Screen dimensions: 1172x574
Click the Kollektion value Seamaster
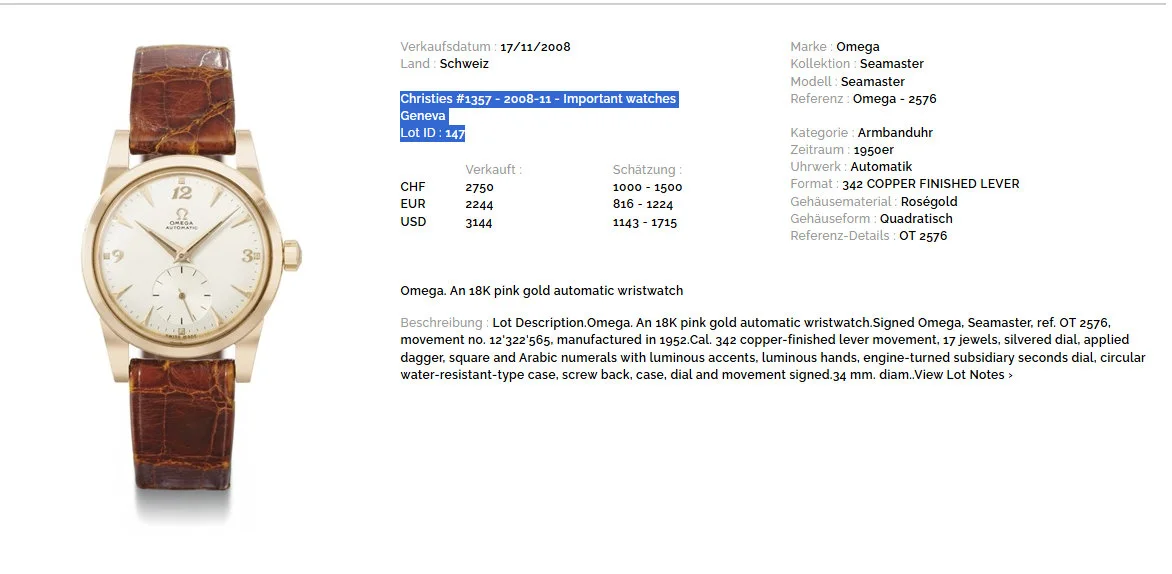(891, 64)
